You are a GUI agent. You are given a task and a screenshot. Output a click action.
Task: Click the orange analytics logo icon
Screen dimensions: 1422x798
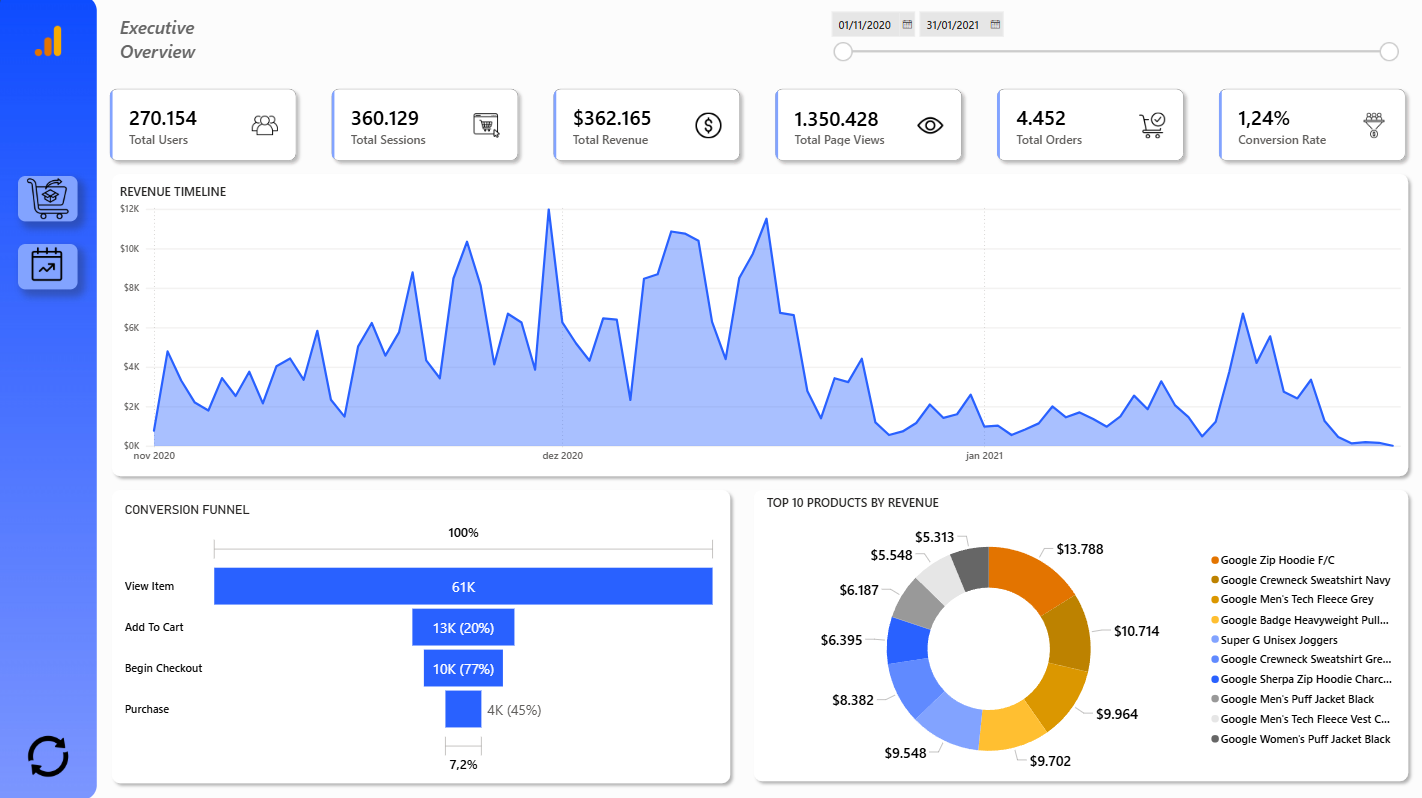pos(48,41)
